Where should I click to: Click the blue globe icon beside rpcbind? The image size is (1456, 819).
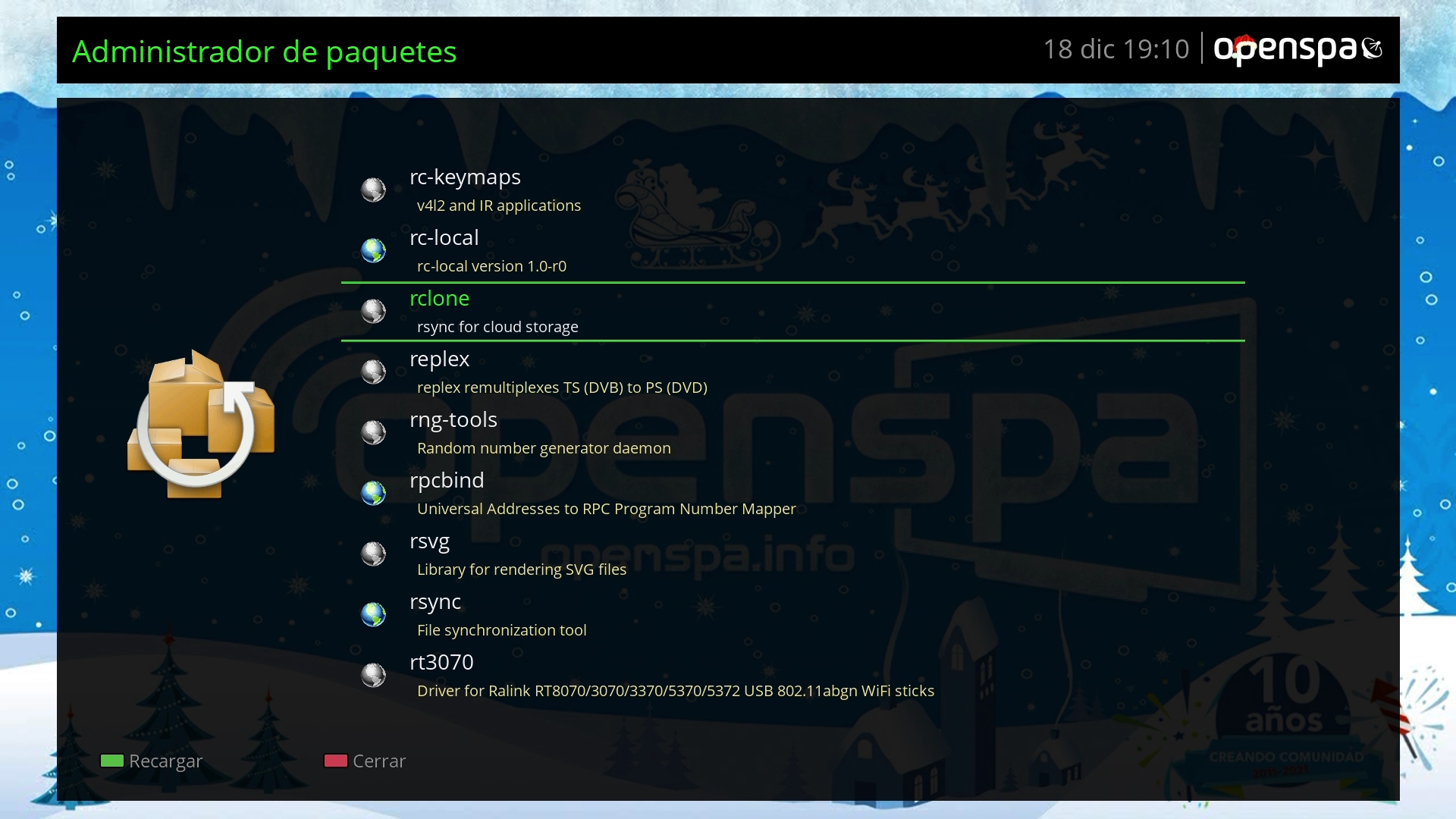point(373,493)
